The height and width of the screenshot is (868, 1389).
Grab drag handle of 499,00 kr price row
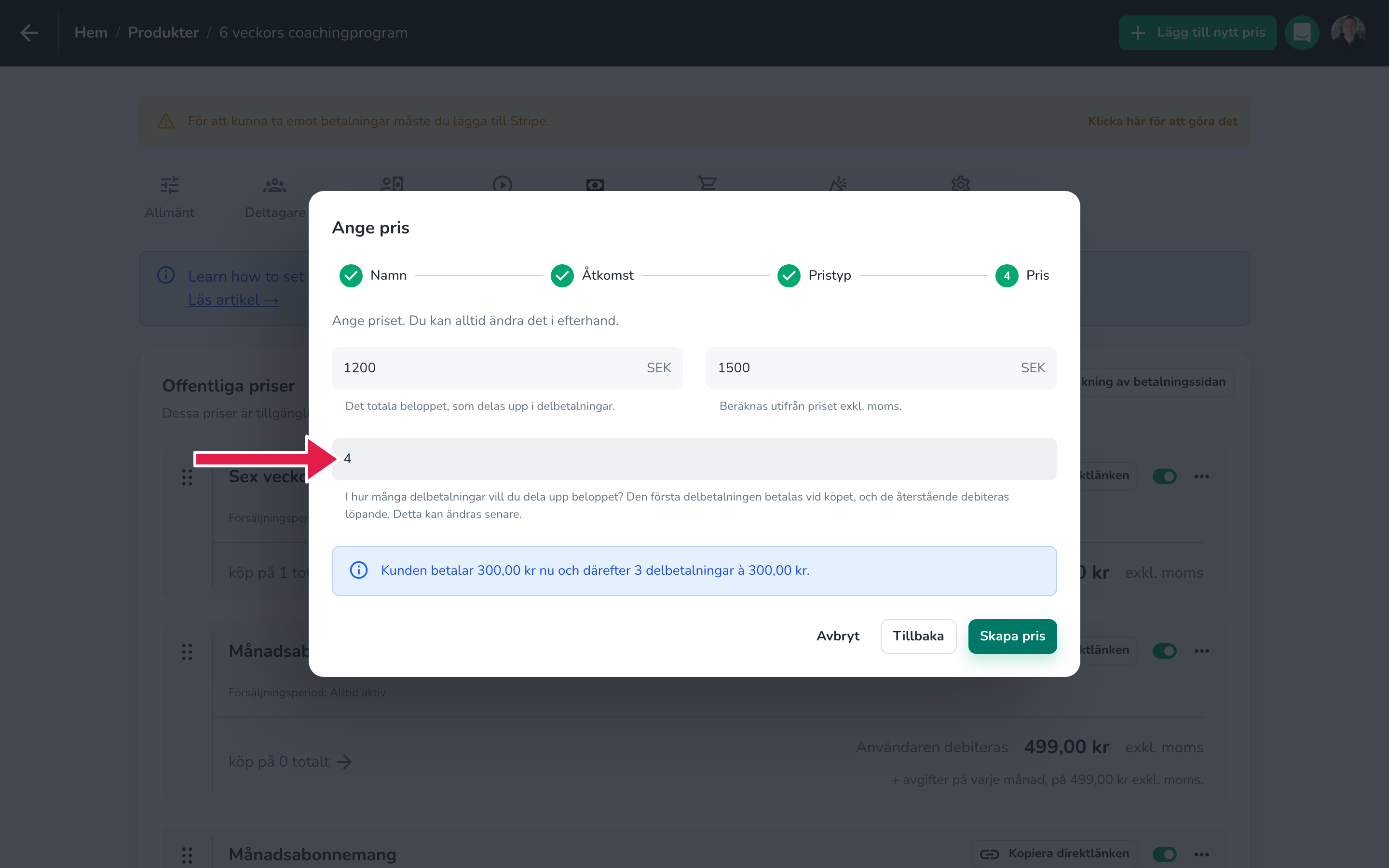pyautogui.click(x=187, y=651)
